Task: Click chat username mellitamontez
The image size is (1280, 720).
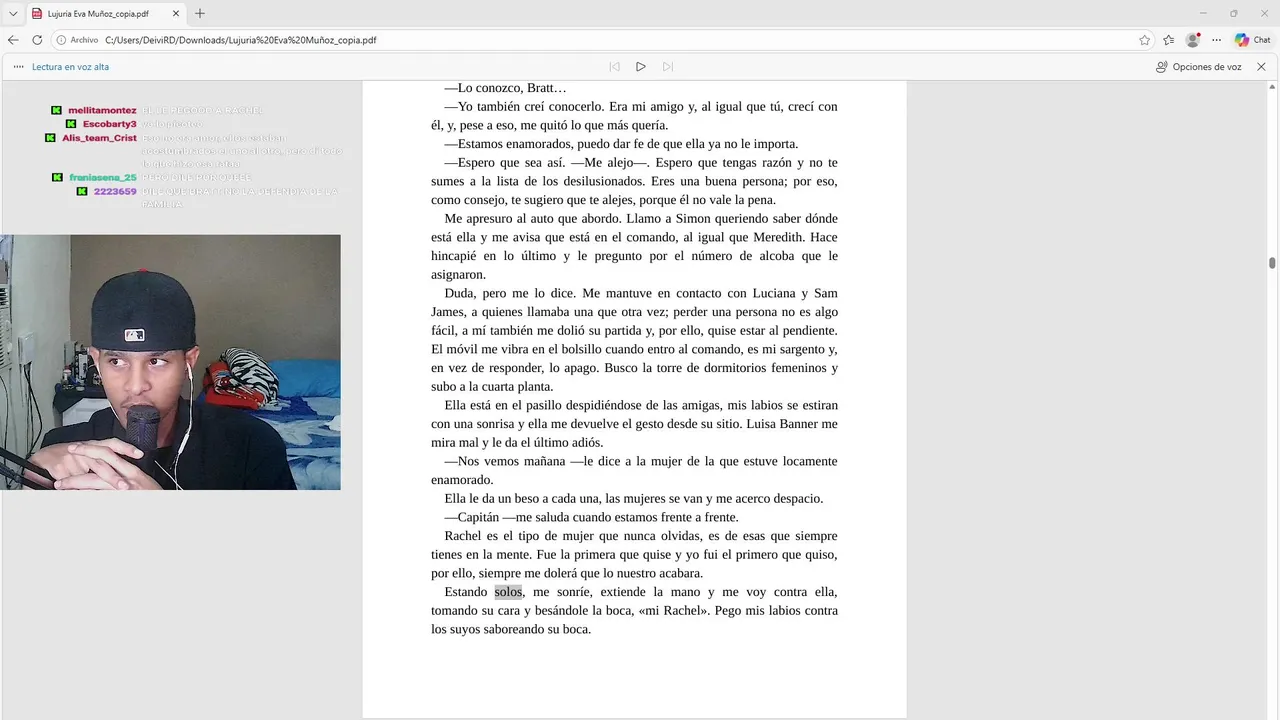Action: 102,110
